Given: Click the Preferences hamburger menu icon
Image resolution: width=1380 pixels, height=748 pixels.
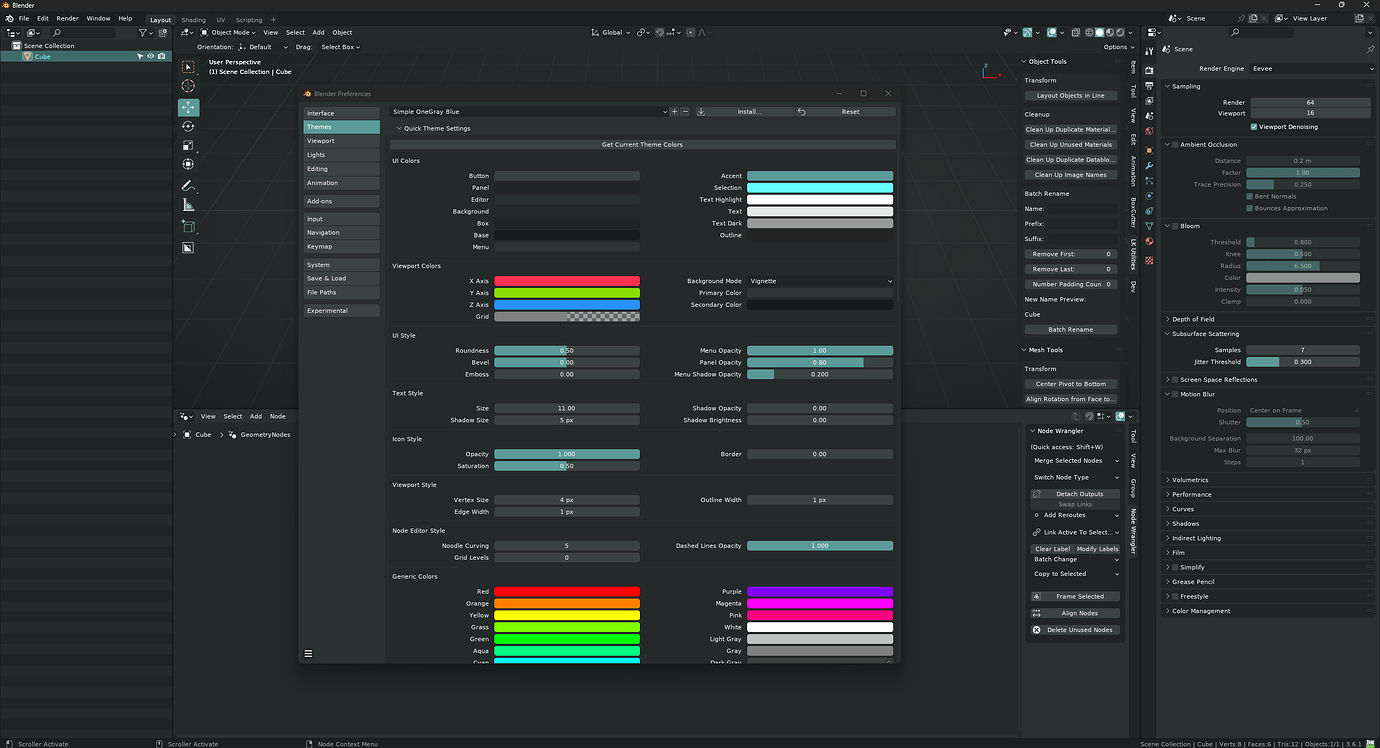Looking at the screenshot, I should [308, 653].
